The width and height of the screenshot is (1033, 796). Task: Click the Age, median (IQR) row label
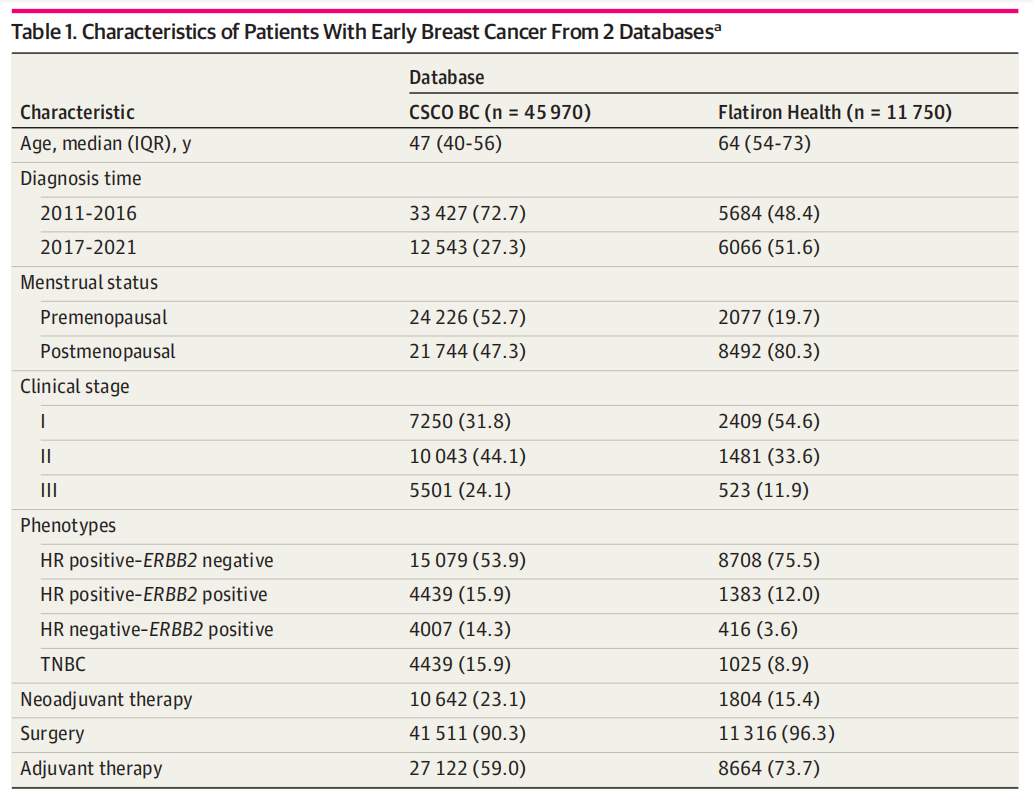click(106, 143)
